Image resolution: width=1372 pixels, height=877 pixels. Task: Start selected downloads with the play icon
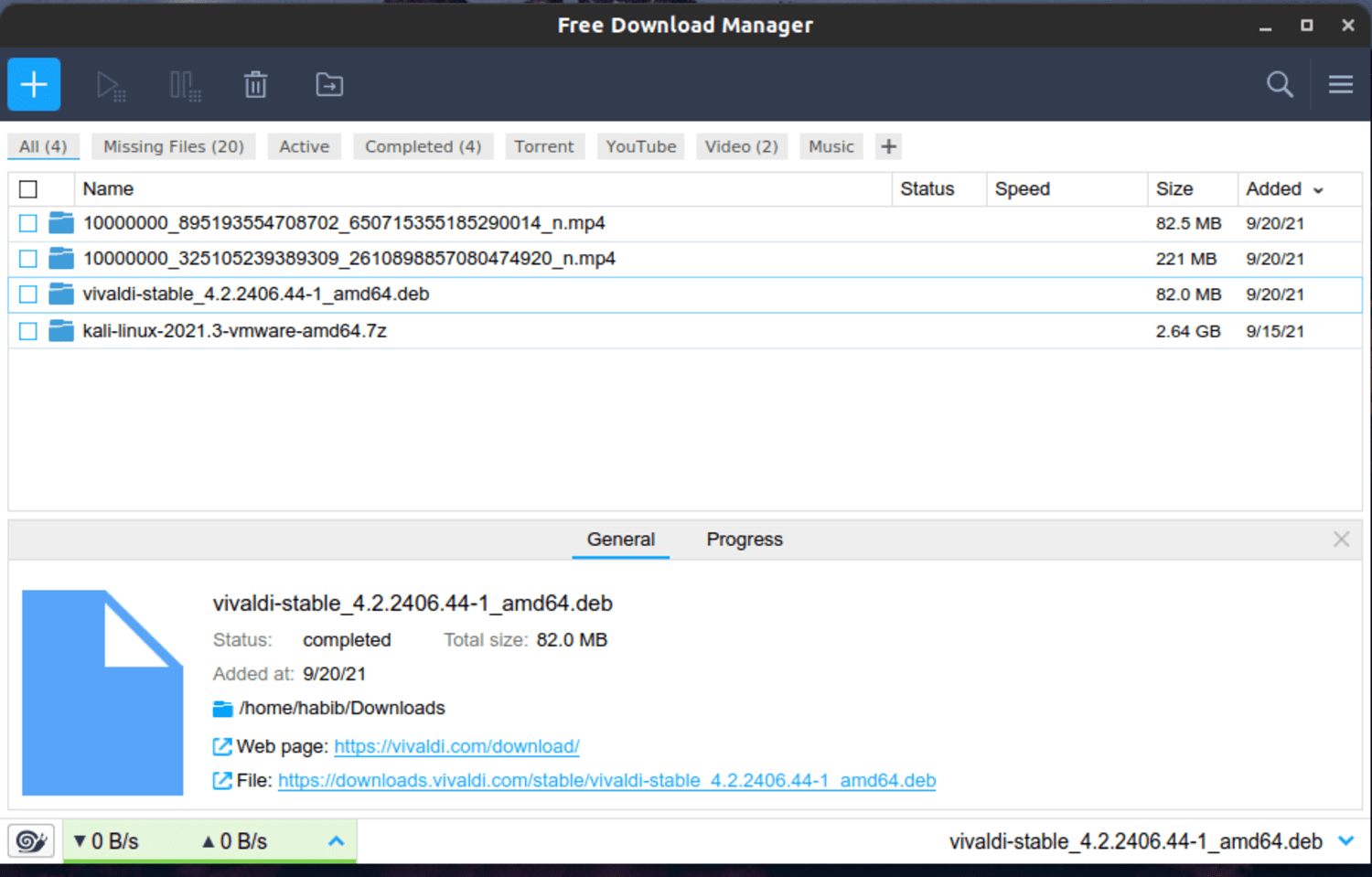111,85
